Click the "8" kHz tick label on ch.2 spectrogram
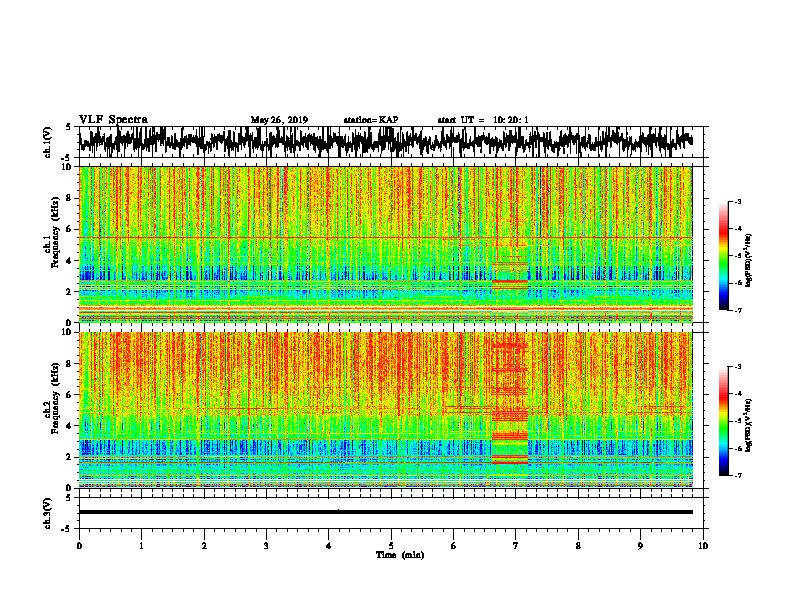 70,363
